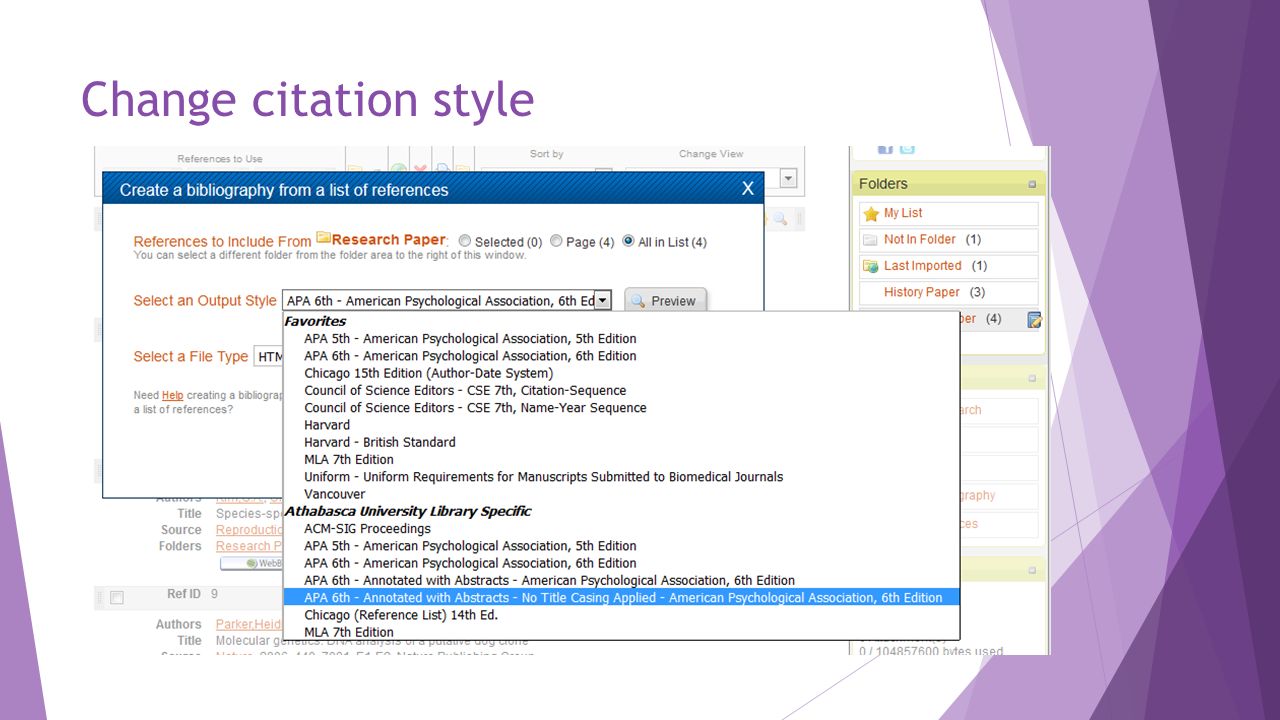Click the Favorites group heading

[x=315, y=321]
